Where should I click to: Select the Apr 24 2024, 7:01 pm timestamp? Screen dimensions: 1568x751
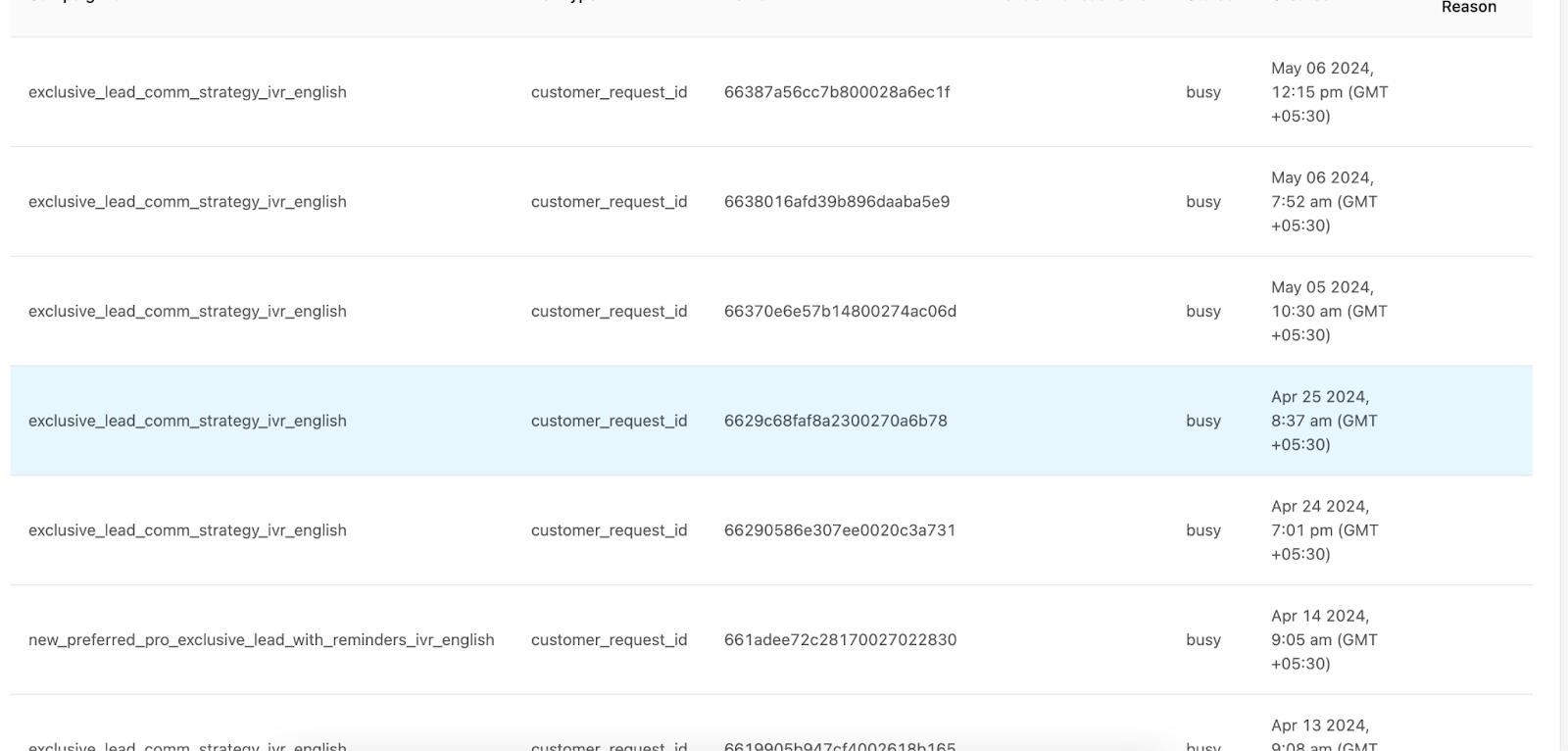coord(1324,530)
